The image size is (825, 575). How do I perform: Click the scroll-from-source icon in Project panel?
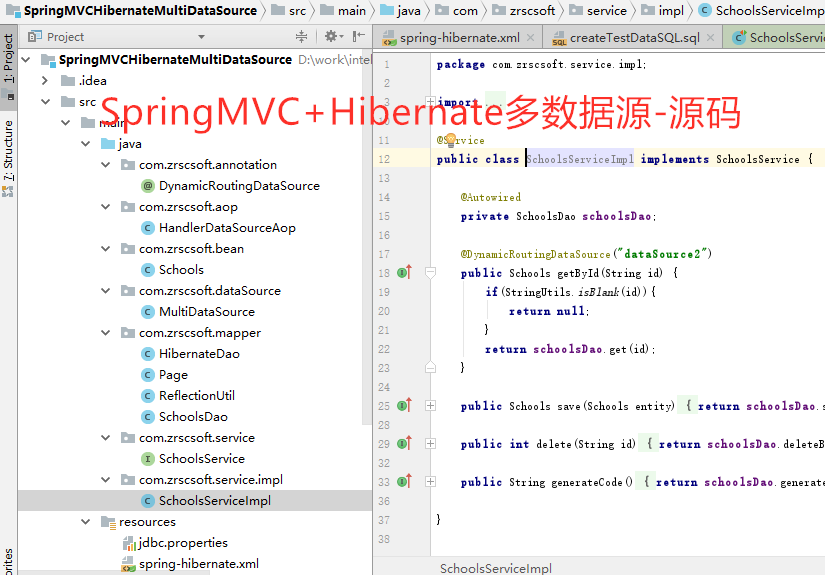(x=303, y=37)
